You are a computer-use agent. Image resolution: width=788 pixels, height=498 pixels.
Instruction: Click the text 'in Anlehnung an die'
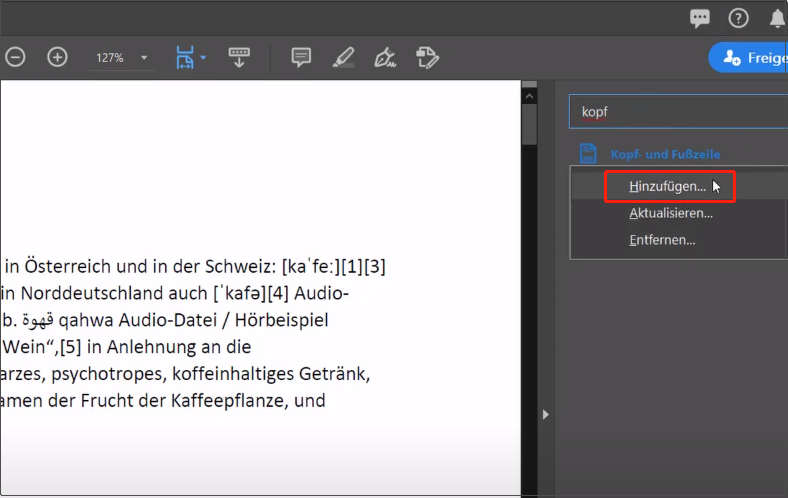[169, 347]
